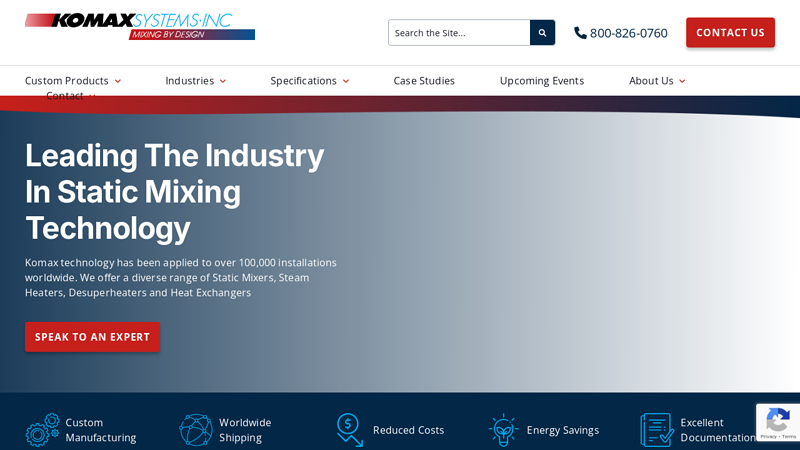Screen dimensions: 800x450
Task: Click the magnifier search button
Action: tap(542, 33)
